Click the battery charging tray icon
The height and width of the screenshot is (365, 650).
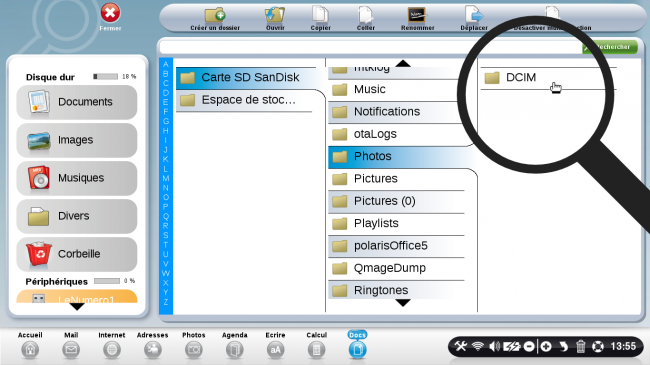pyautogui.click(x=512, y=346)
